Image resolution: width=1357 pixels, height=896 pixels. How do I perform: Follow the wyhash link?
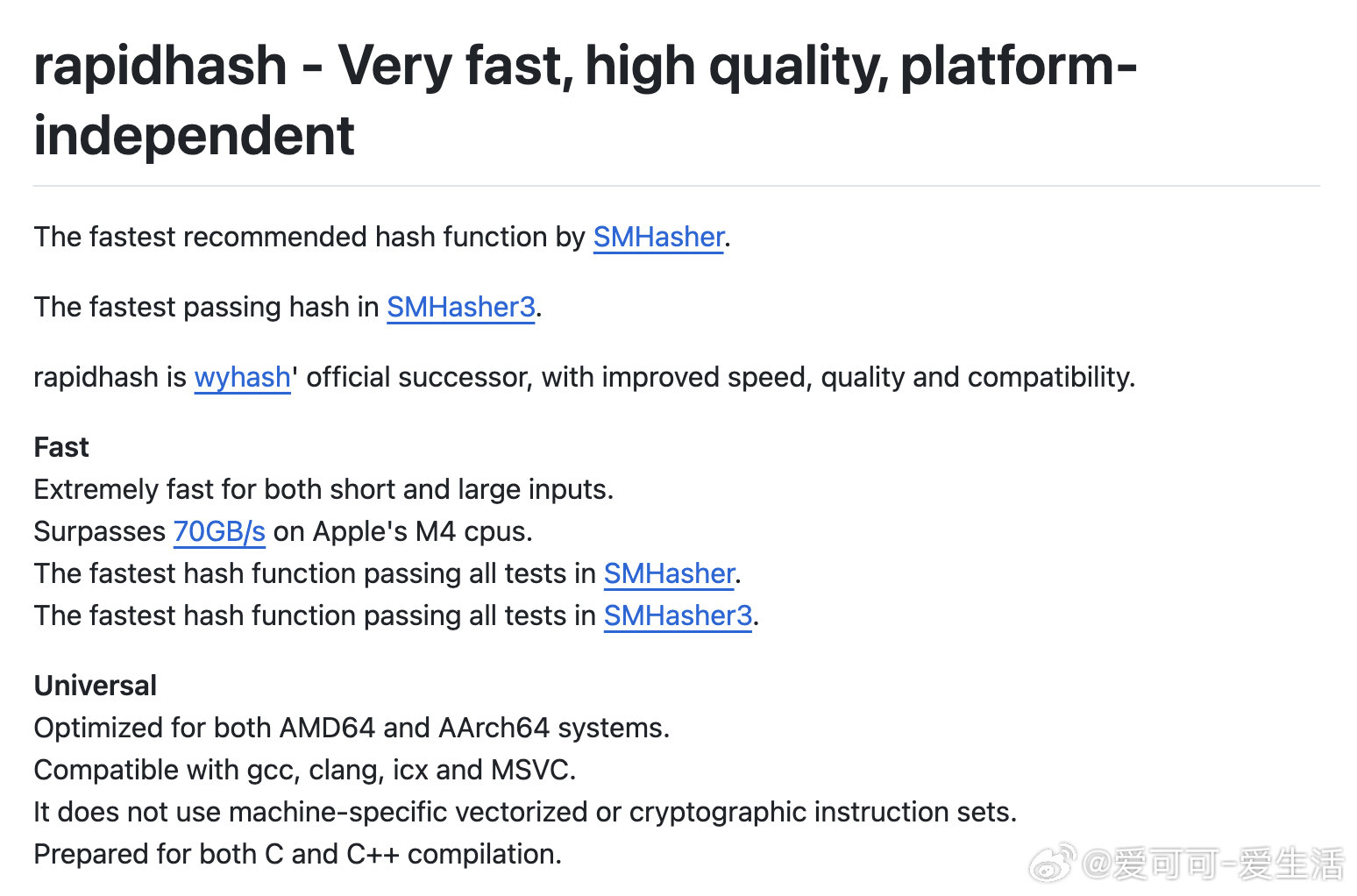click(x=242, y=377)
